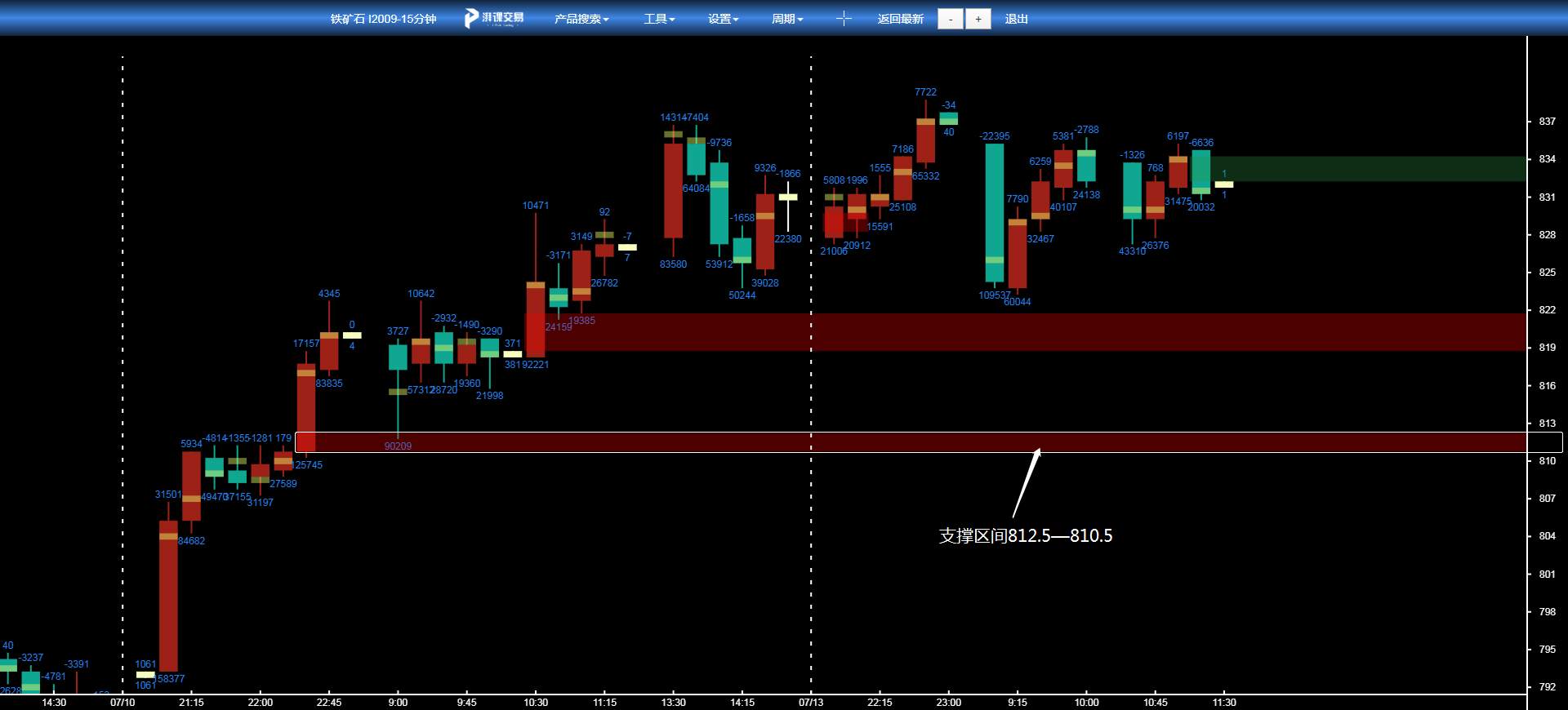Activate the crosshair cursor tool
The height and width of the screenshot is (710, 1568).
point(844,19)
